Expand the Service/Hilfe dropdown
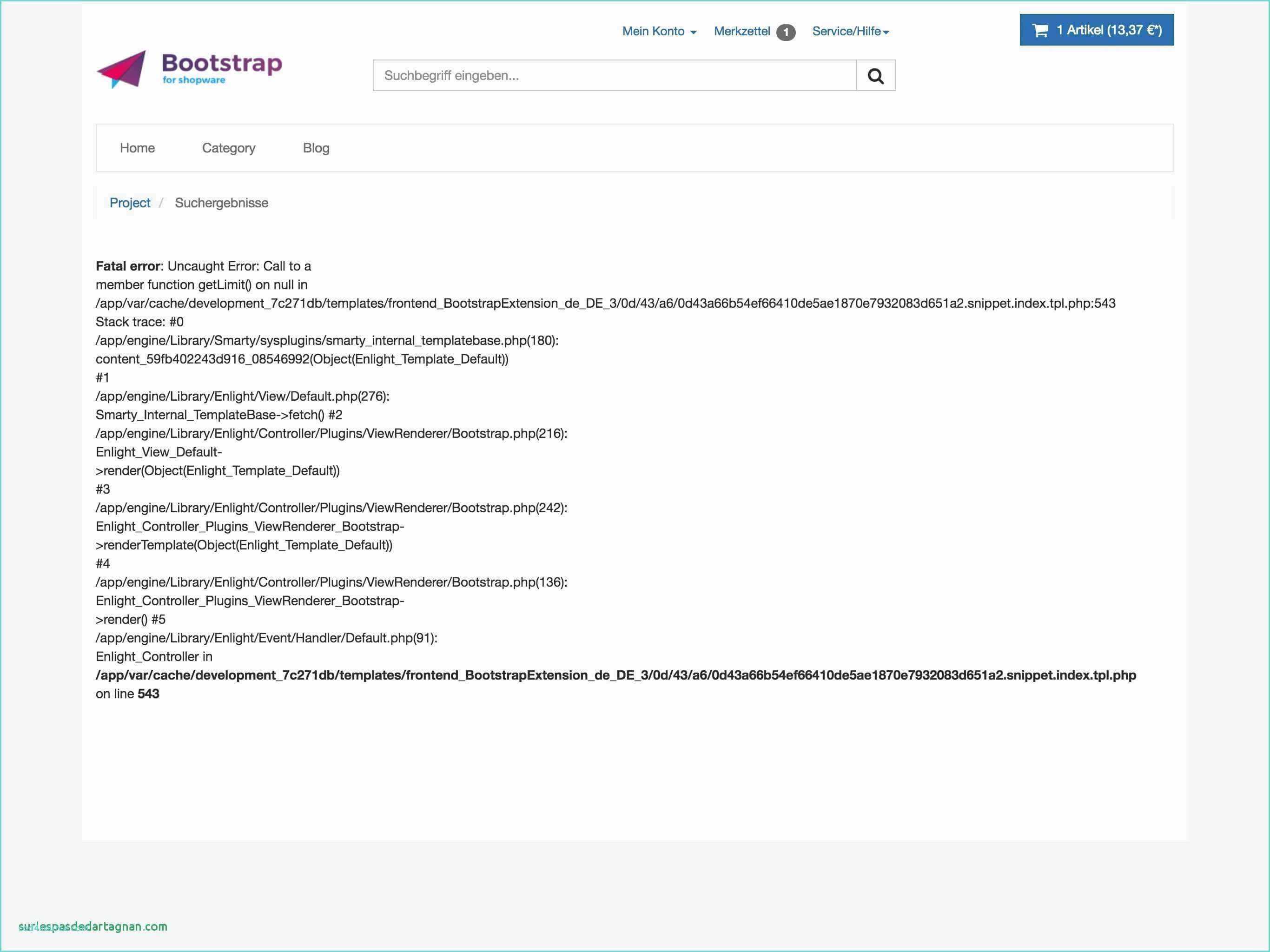The width and height of the screenshot is (1270, 952). 849,31
